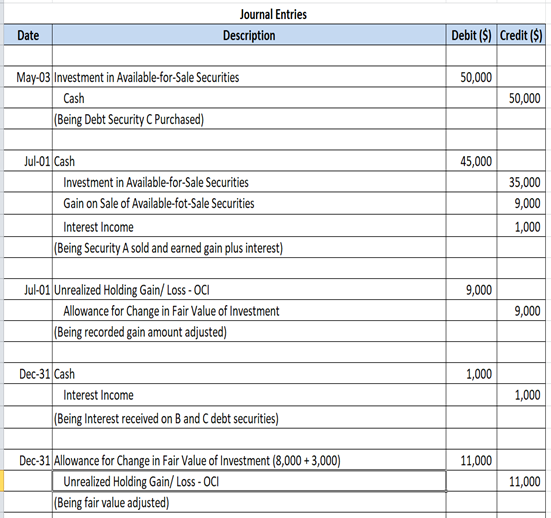Image resolution: width=551 pixels, height=518 pixels.
Task: Click the 'Credit ($)' column header
Action: (521, 35)
